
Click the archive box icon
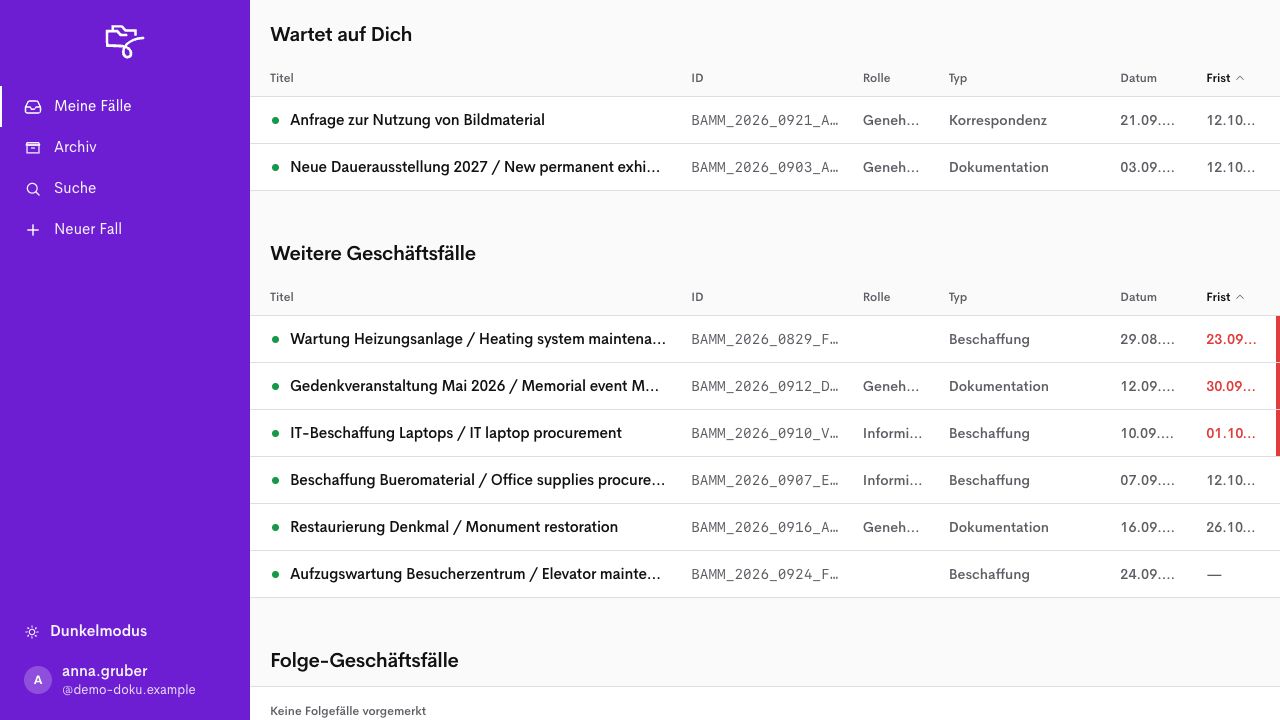pyautogui.click(x=33, y=147)
